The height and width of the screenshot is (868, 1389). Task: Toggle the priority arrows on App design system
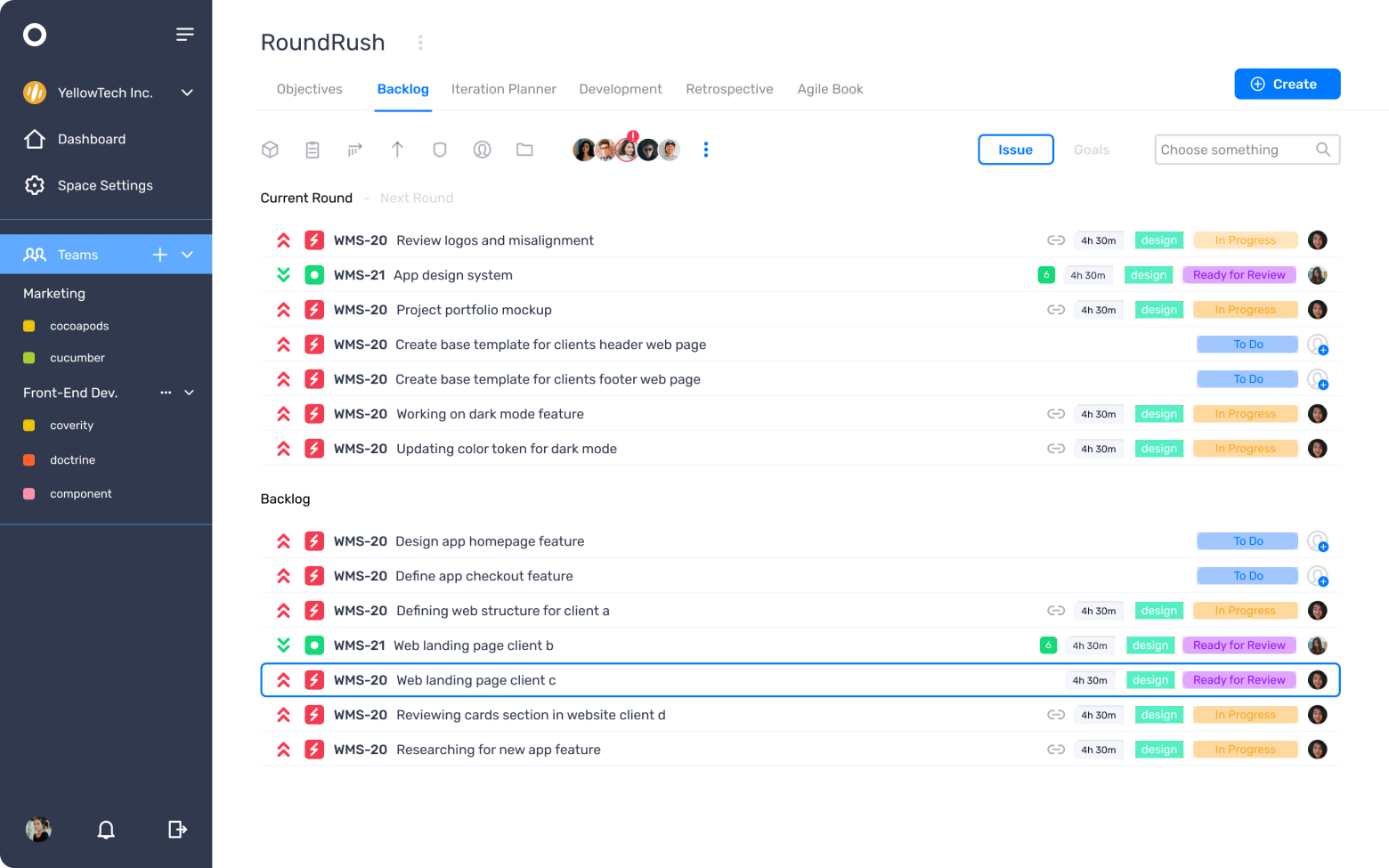pos(283,274)
